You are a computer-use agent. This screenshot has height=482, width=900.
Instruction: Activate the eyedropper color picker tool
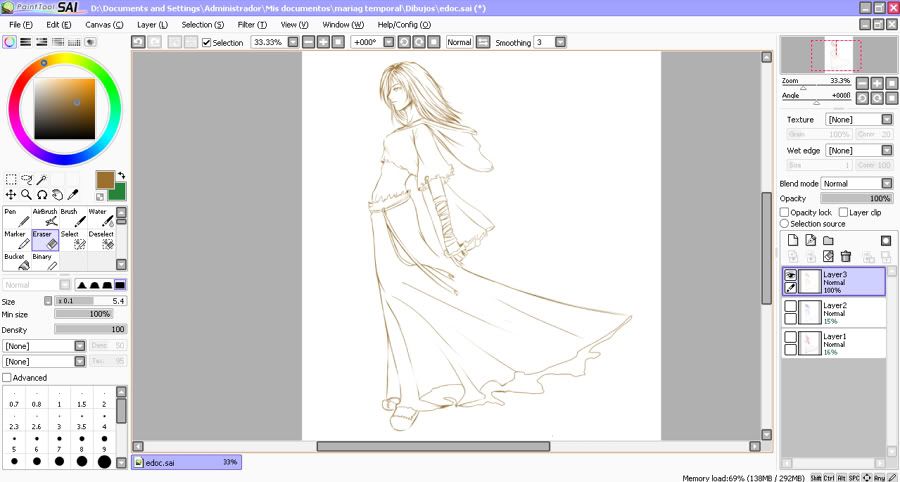(x=72, y=195)
